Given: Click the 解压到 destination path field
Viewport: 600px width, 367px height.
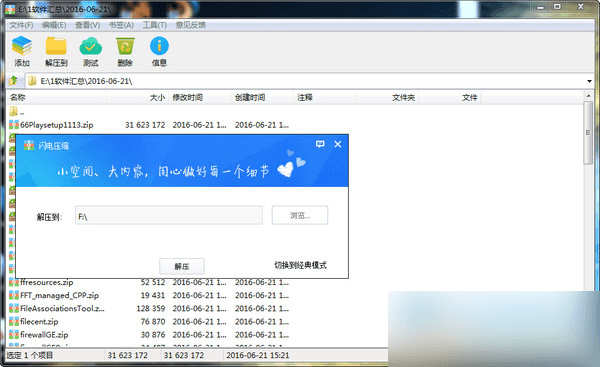Looking at the screenshot, I should [169, 215].
